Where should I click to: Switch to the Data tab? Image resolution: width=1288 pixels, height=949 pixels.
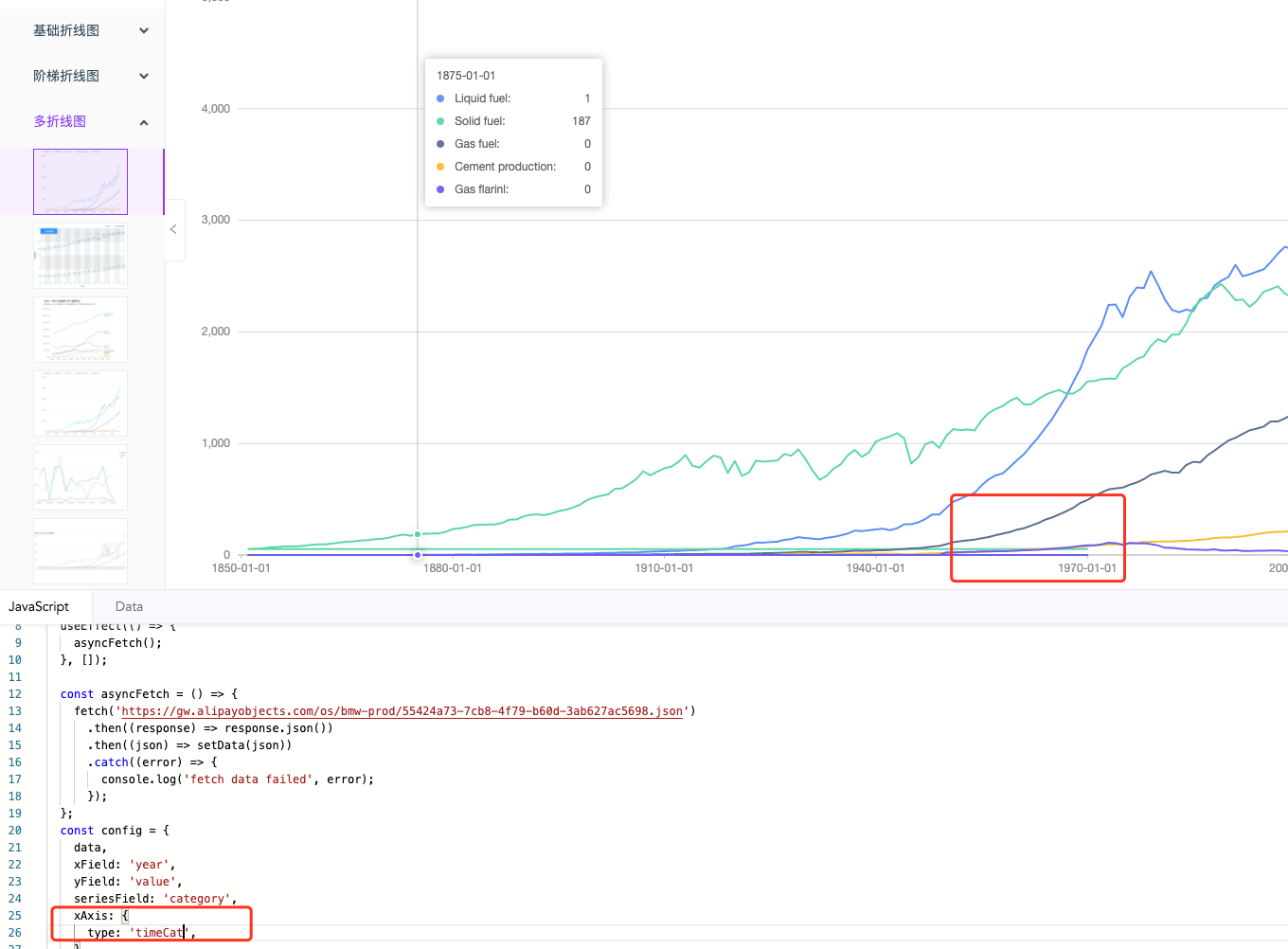[x=129, y=606]
